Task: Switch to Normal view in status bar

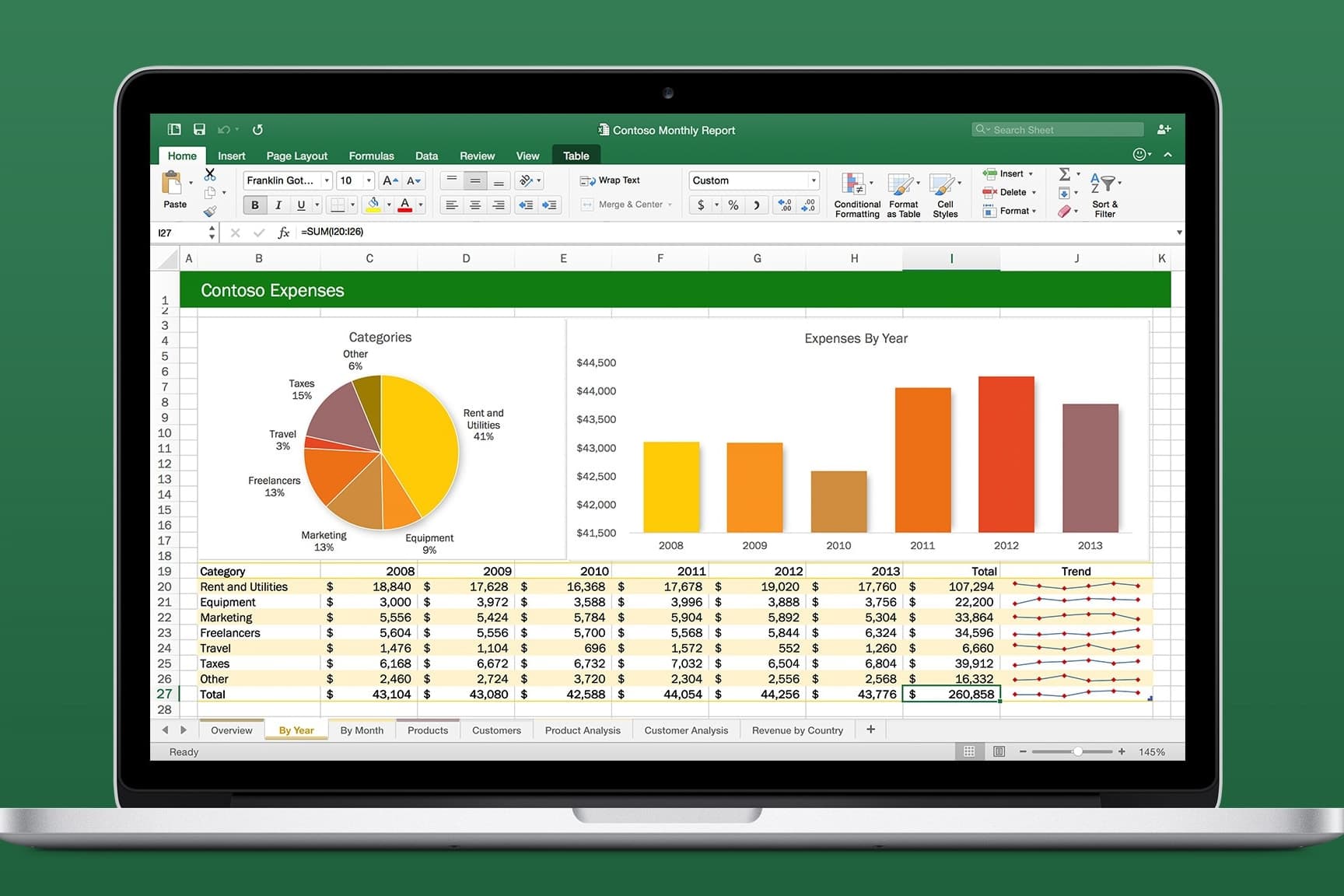Action: coord(969,751)
